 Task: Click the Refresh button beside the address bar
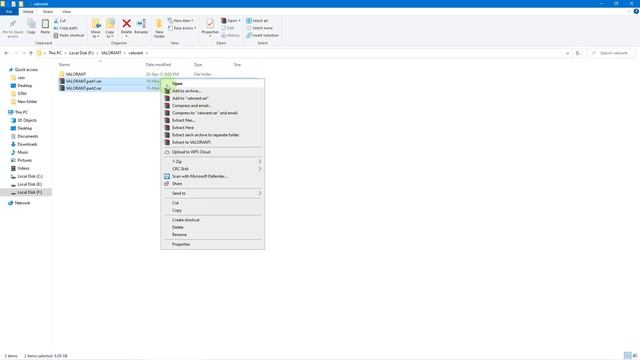point(578,53)
